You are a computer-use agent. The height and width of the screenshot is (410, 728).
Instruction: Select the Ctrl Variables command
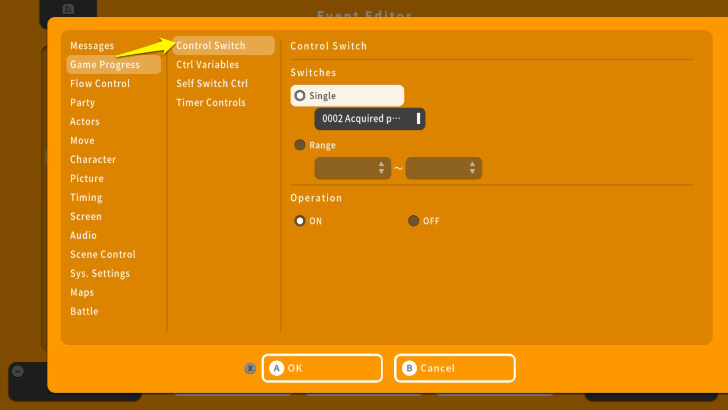click(x=208, y=65)
